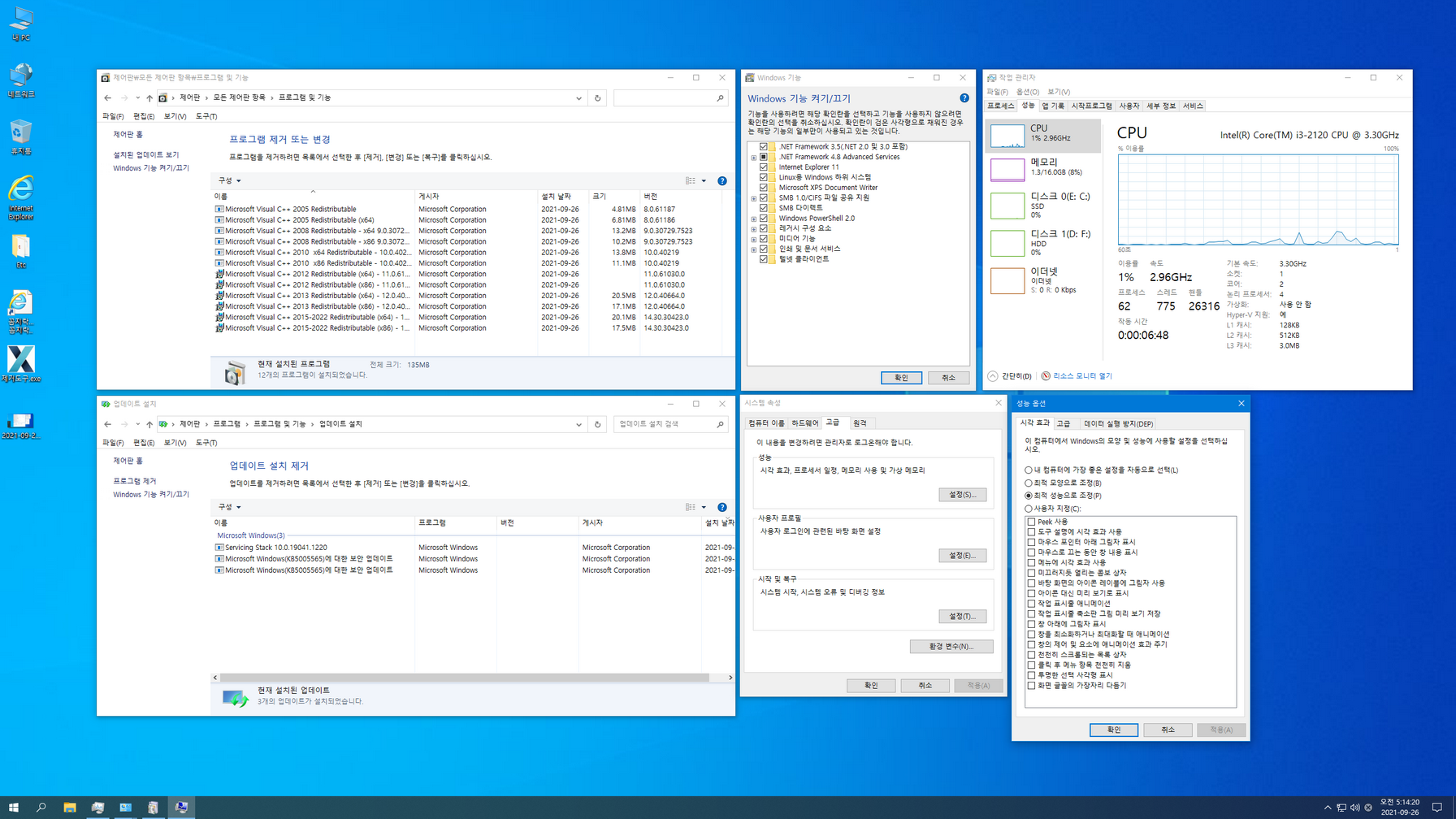Screen dimensions: 1456x819
Task: Click back arrow in Installed Updates window
Action: (x=107, y=424)
